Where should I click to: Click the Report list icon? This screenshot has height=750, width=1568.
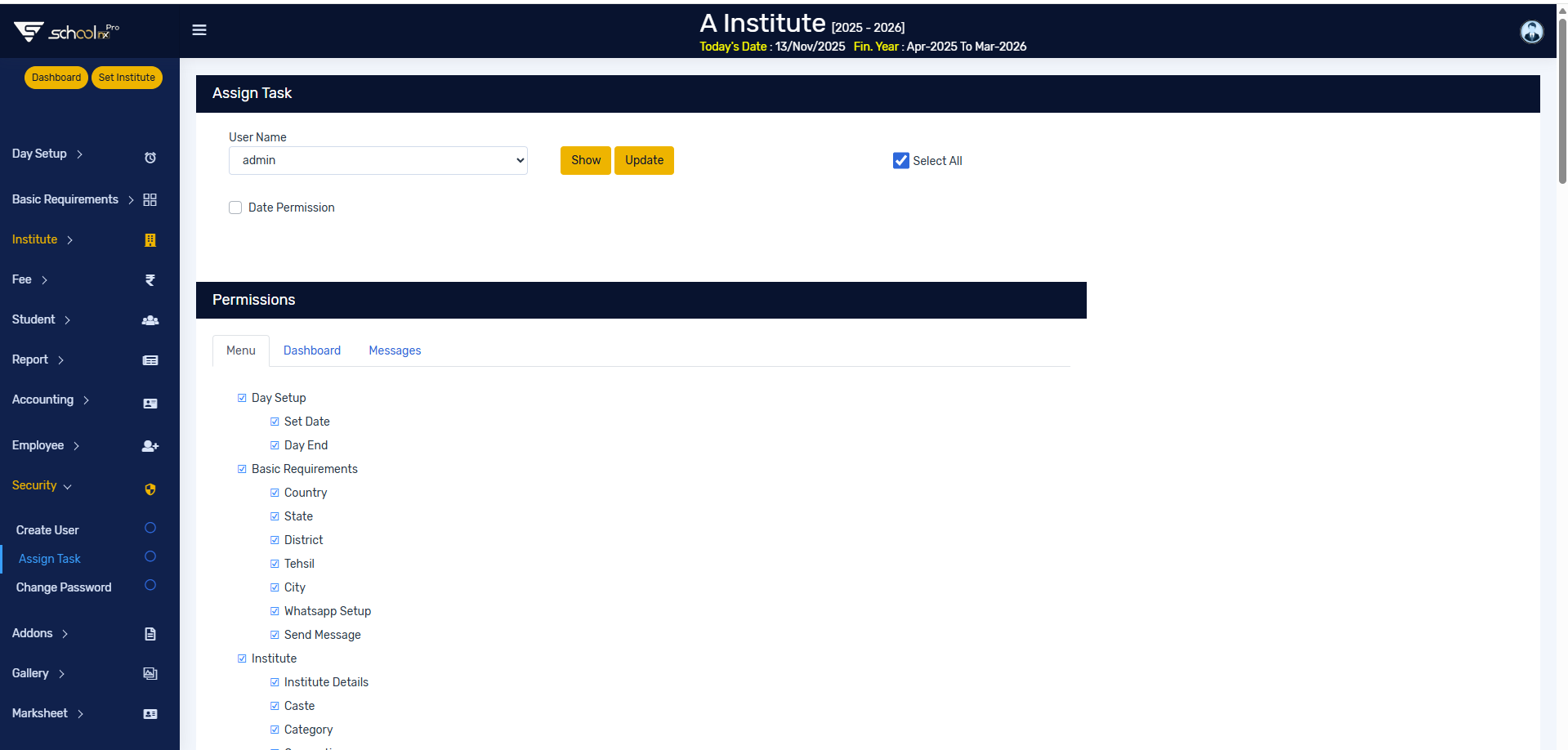[150, 360]
